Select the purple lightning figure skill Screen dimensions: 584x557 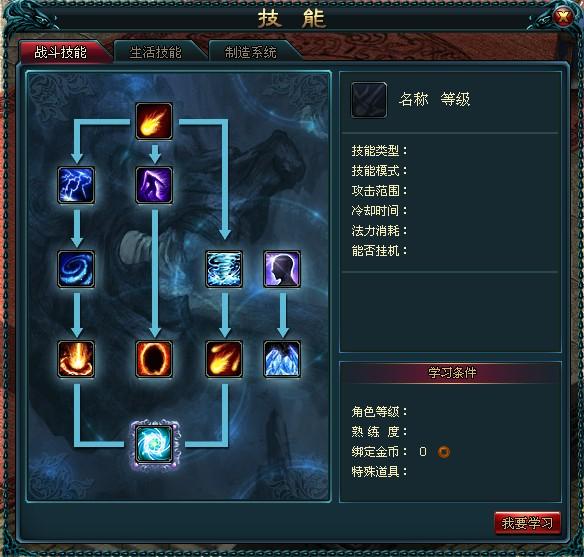154,185
